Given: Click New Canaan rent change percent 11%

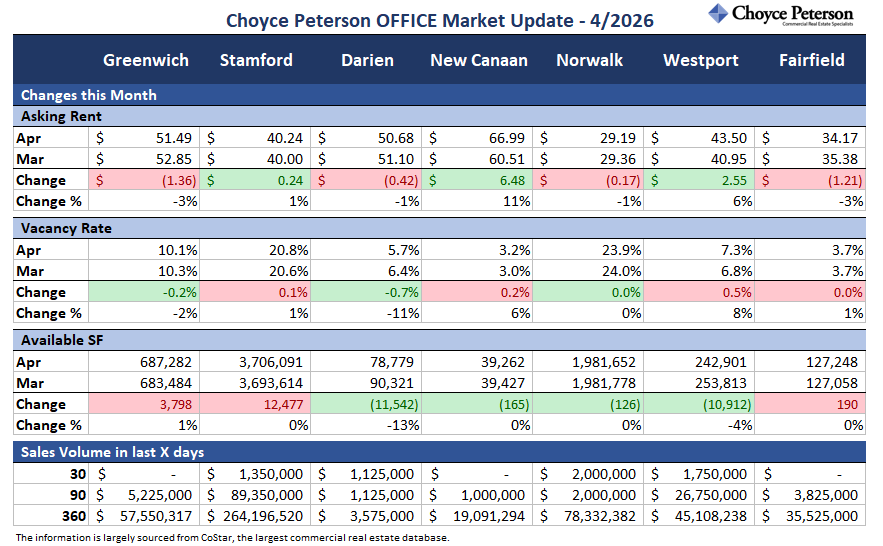Looking at the screenshot, I should pos(516,202).
